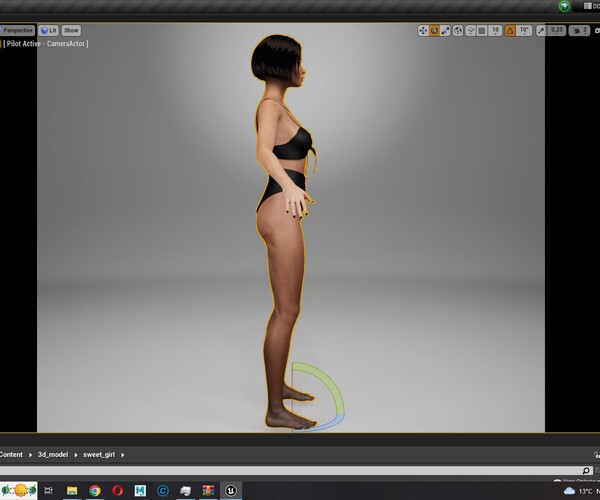Expand arrow after sweet_girl in breadcrumb
This screenshot has width=600, height=500.
click(122, 455)
